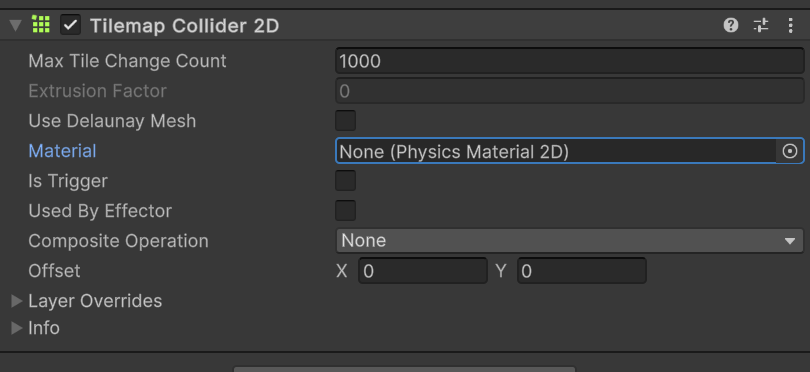Click the Is Trigger label
Viewport: 810px width, 372px height.
68,181
